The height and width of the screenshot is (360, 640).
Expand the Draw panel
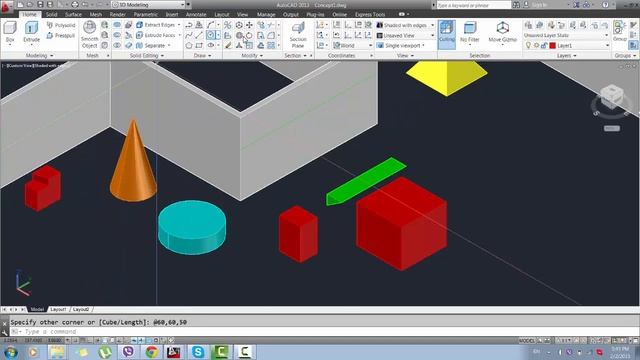click(x=202, y=55)
